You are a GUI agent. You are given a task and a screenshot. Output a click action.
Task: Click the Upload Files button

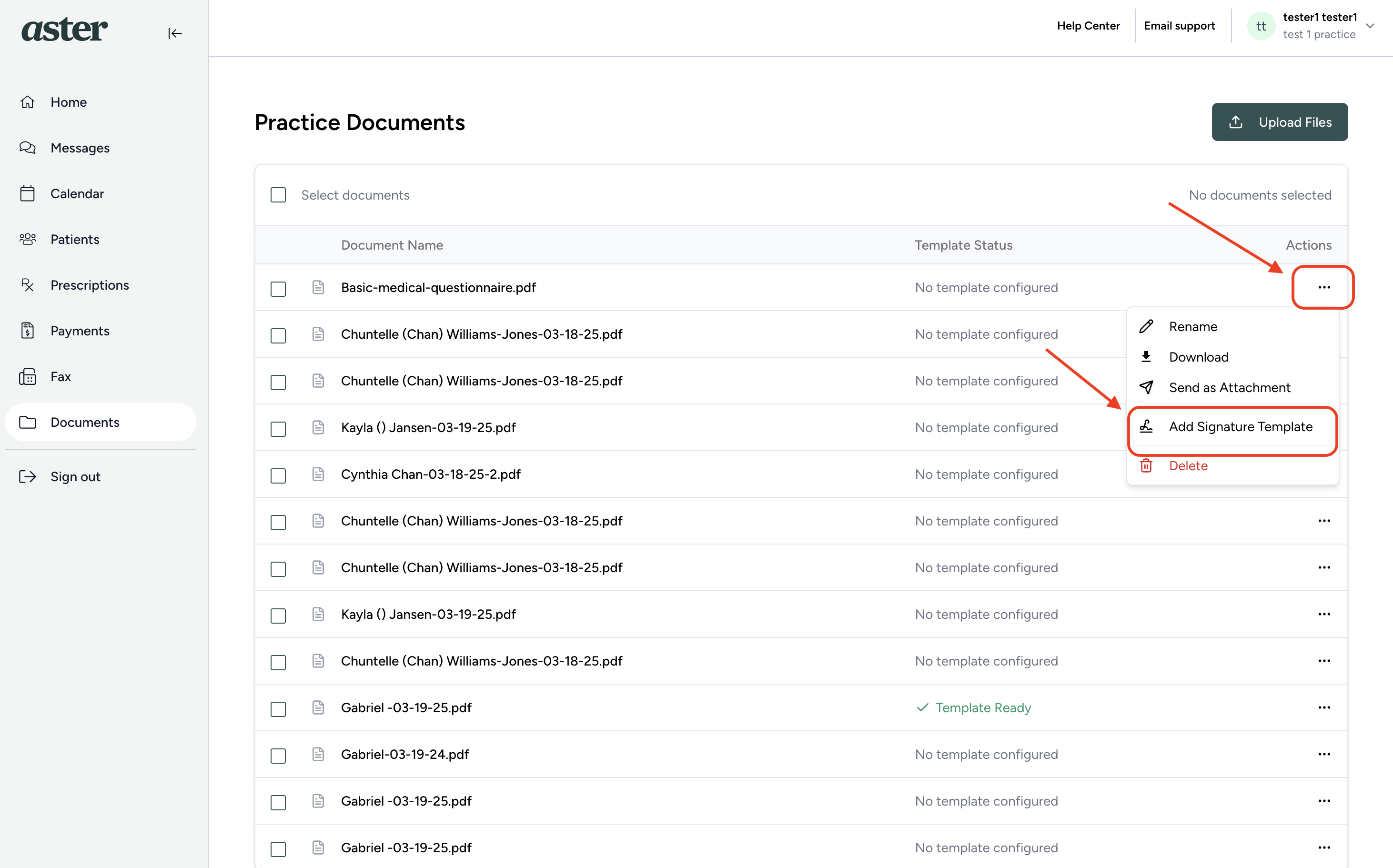click(x=1279, y=122)
